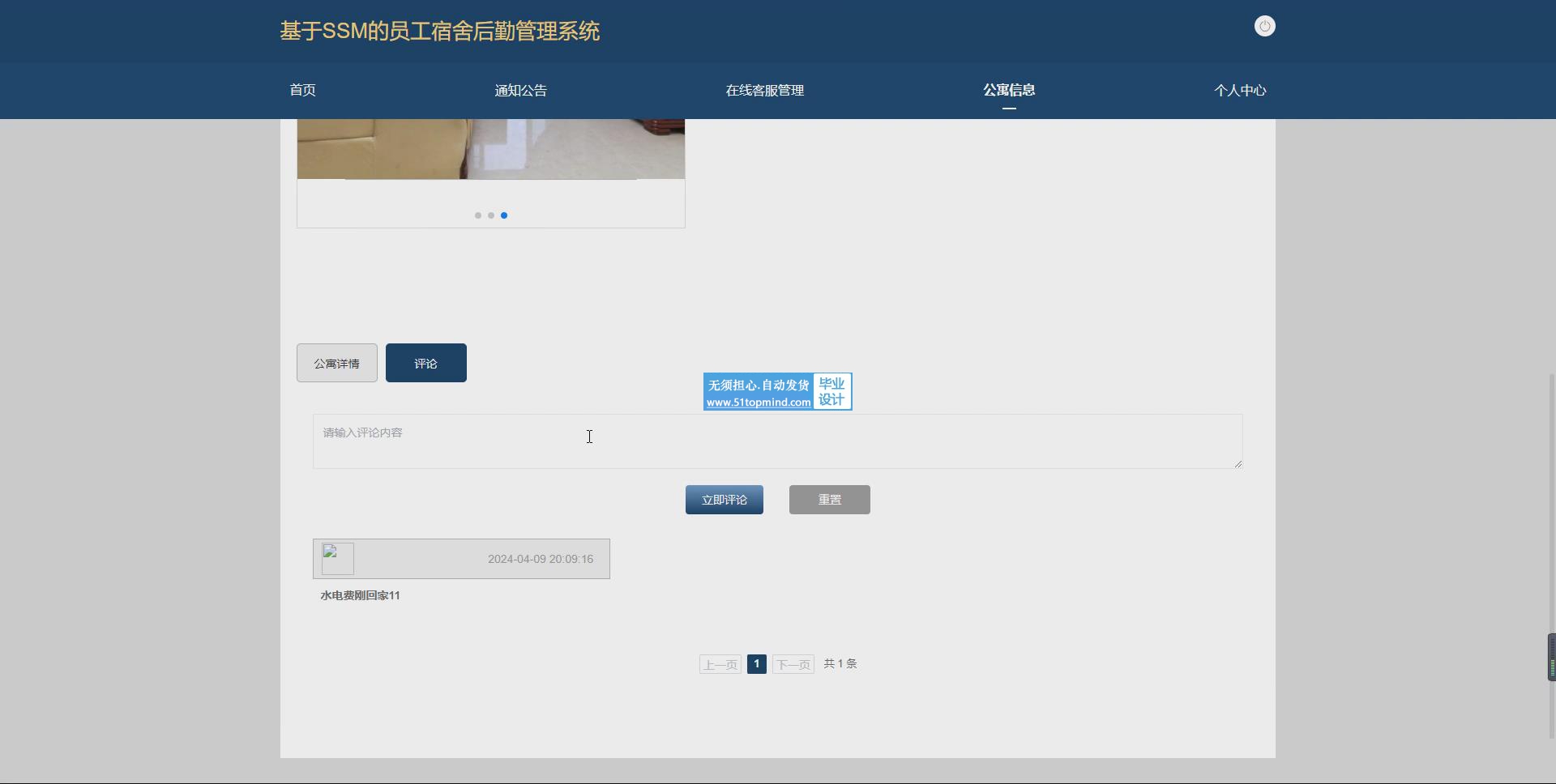Select the 公寓信息 menu item

tap(1009, 90)
